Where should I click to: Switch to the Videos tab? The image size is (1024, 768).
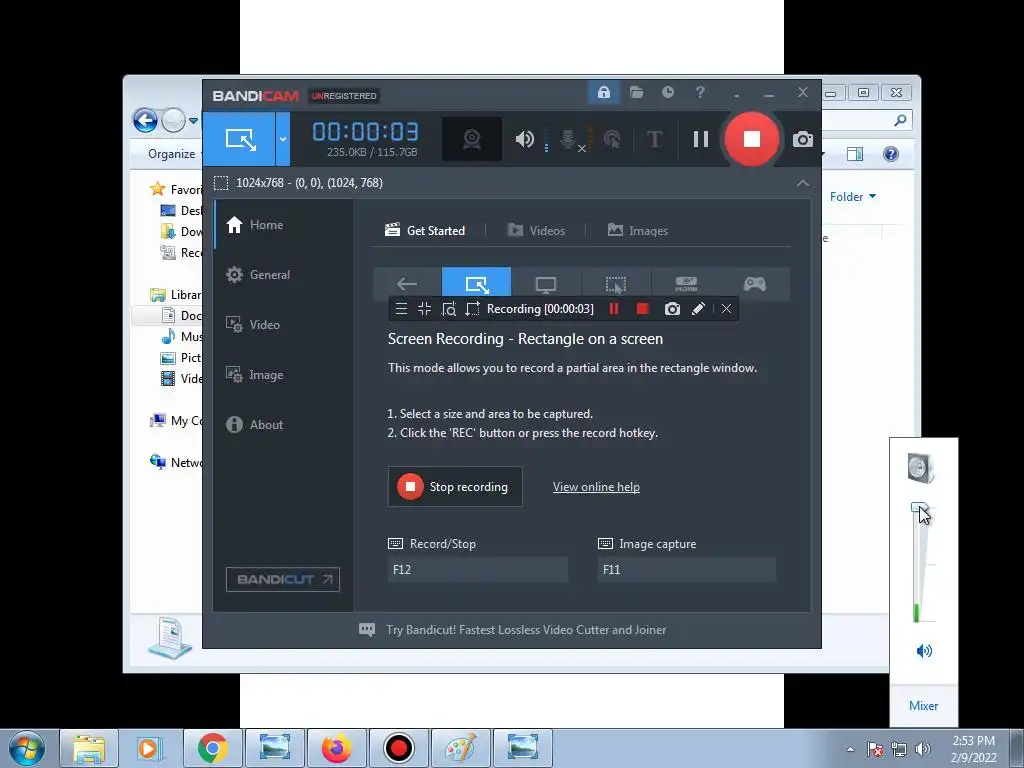536,231
